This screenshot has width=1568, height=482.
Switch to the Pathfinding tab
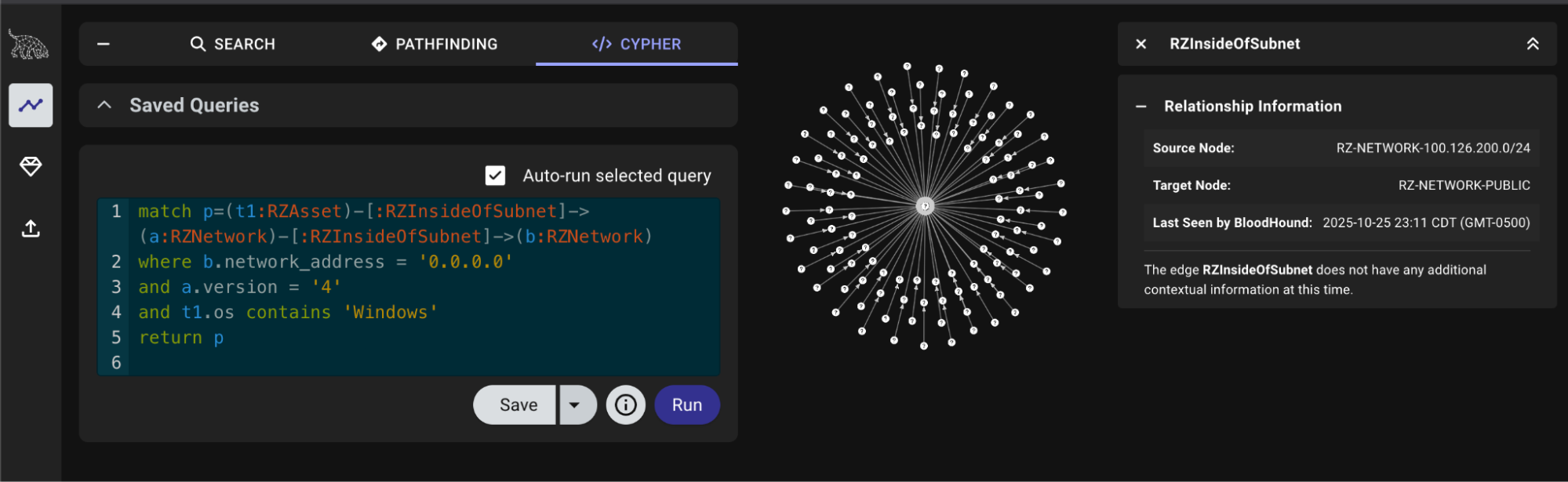tap(435, 45)
